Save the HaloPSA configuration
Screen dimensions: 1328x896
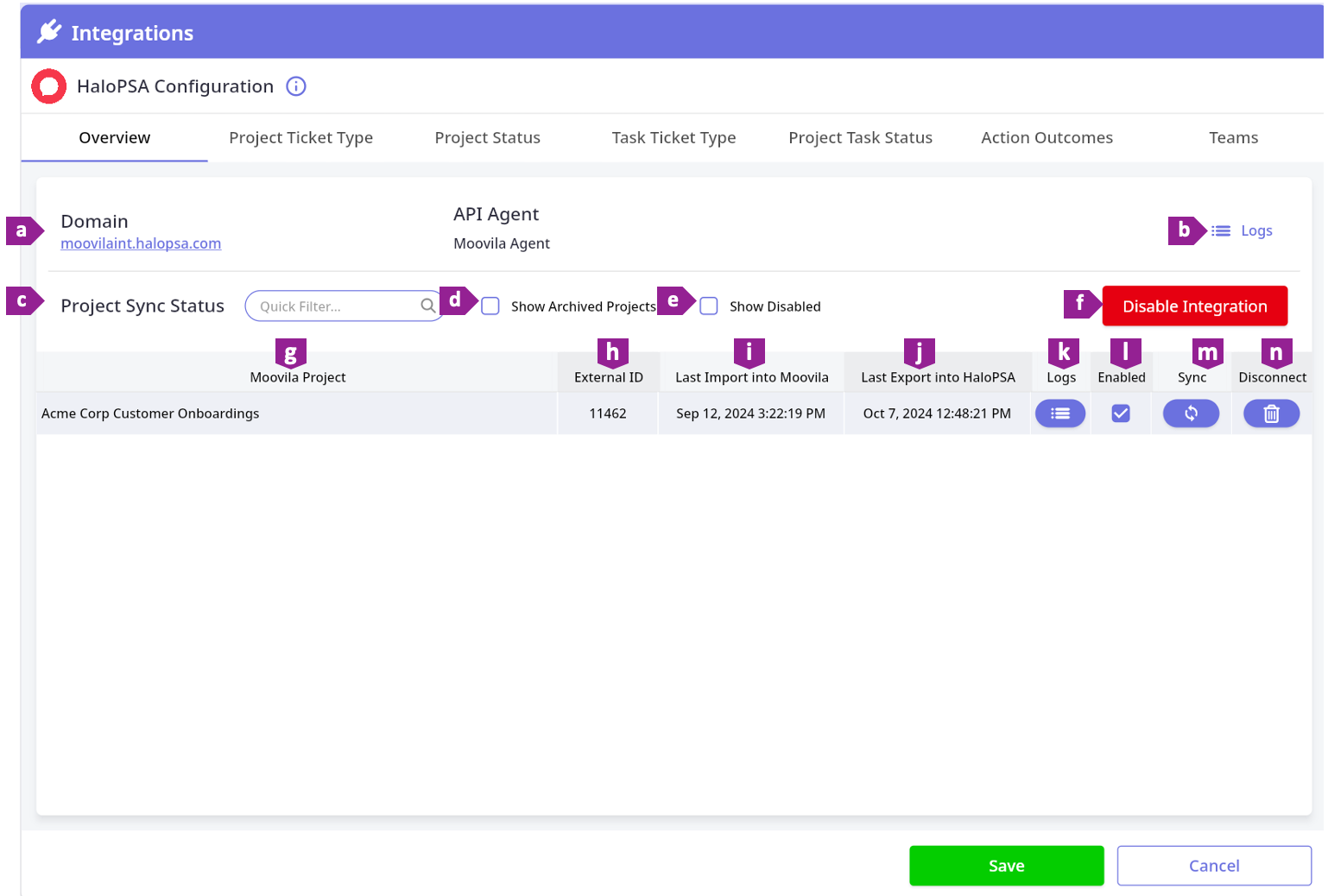1006,866
